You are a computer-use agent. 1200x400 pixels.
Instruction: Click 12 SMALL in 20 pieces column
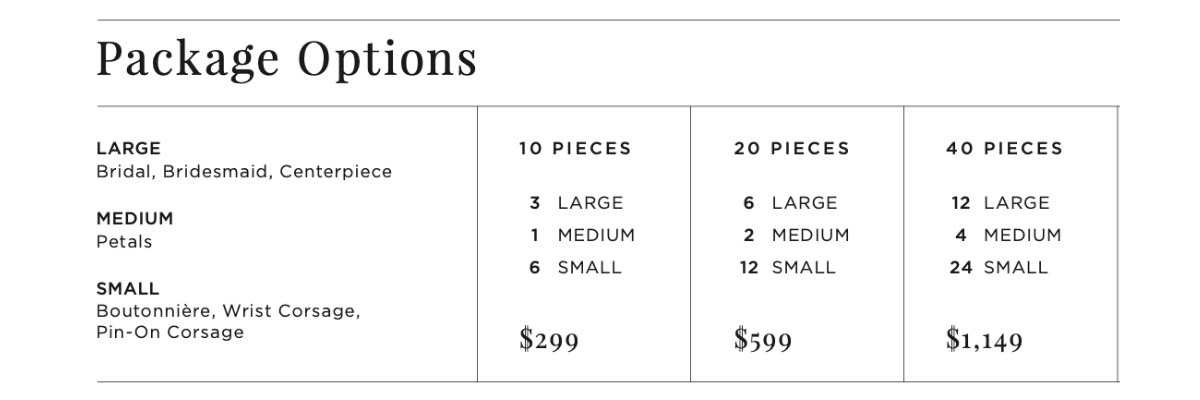click(x=787, y=267)
